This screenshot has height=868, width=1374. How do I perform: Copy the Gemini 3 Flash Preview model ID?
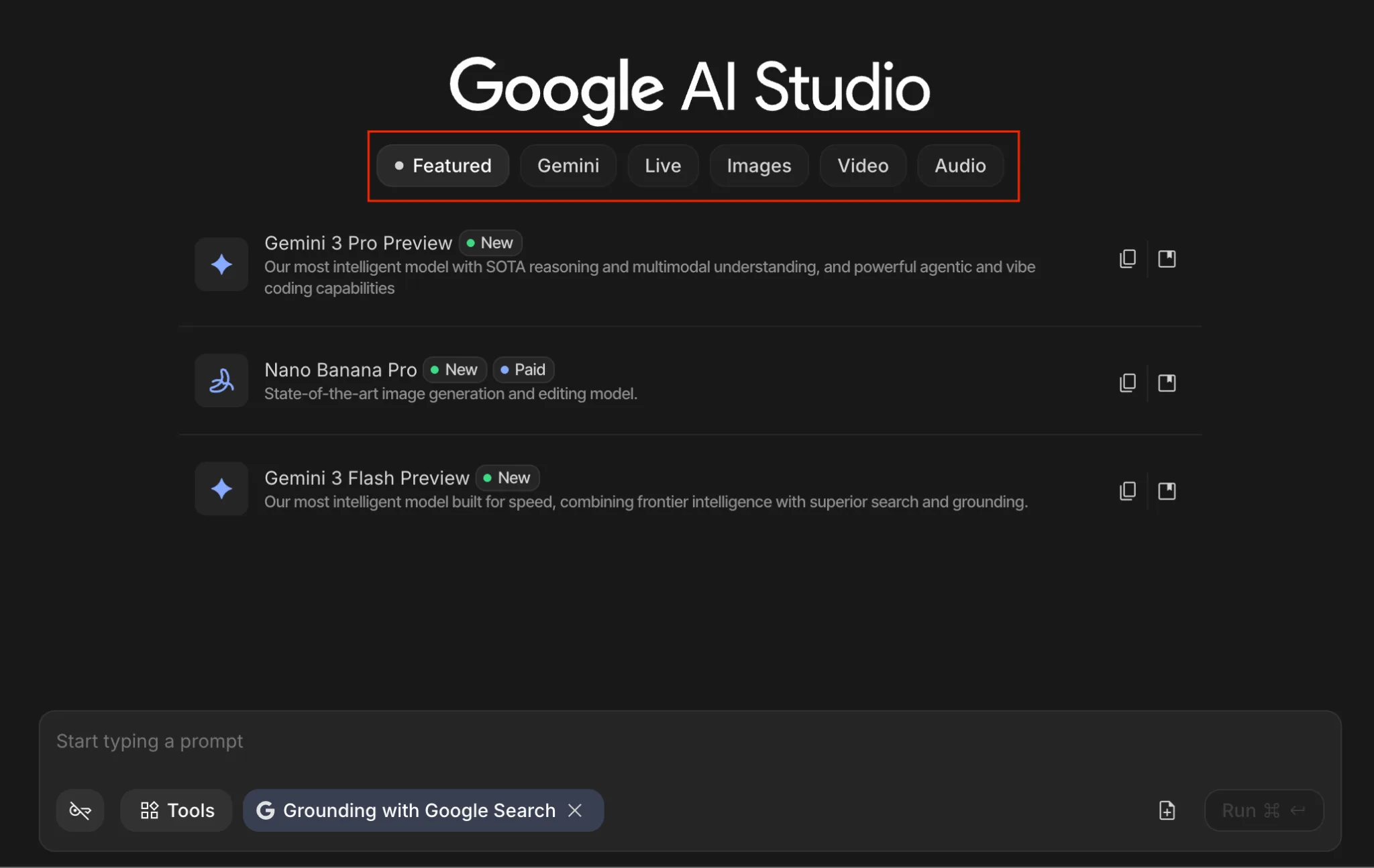(1128, 491)
